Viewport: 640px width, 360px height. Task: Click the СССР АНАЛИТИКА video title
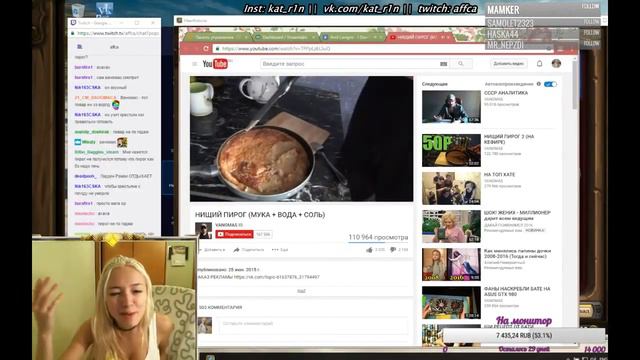click(506, 93)
